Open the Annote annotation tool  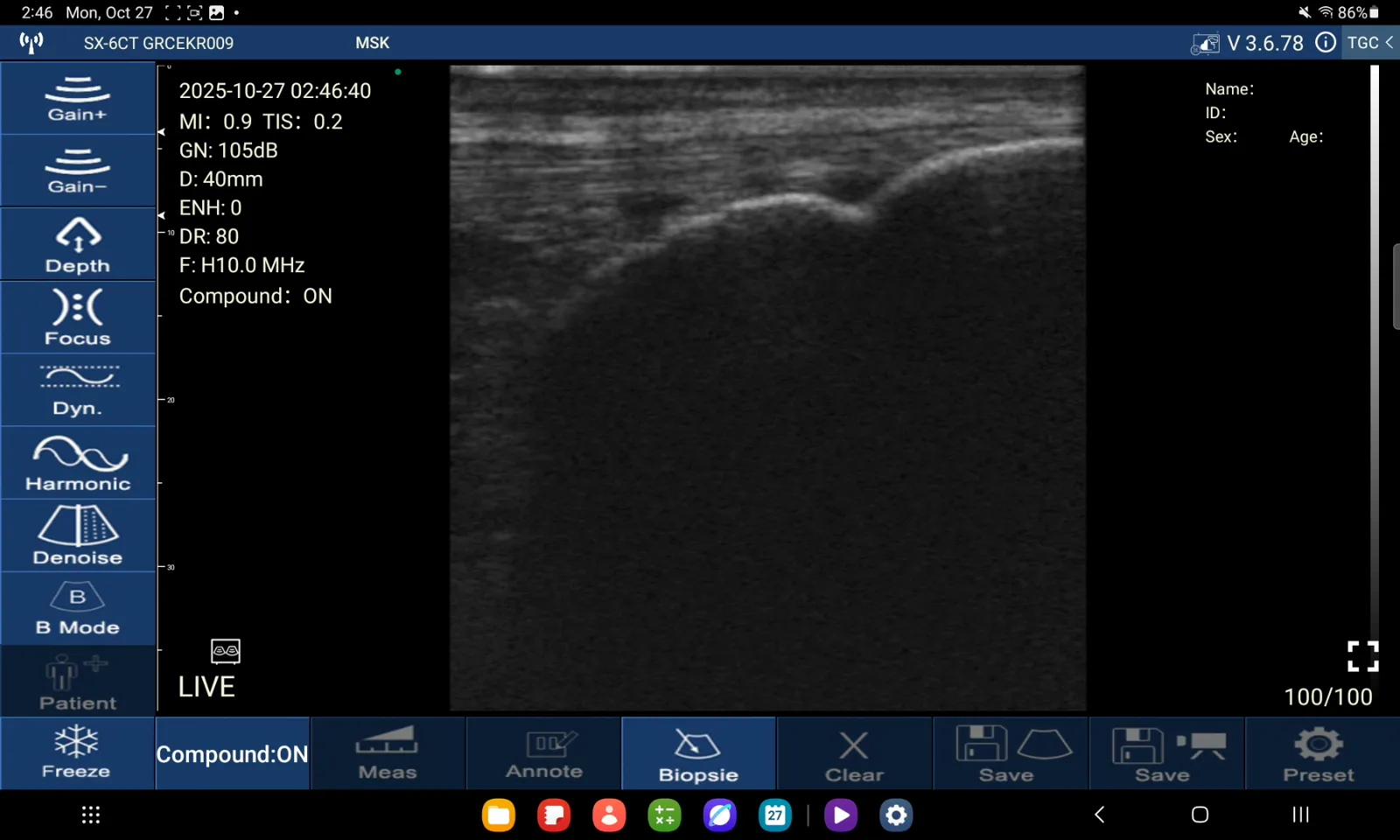[543, 753]
